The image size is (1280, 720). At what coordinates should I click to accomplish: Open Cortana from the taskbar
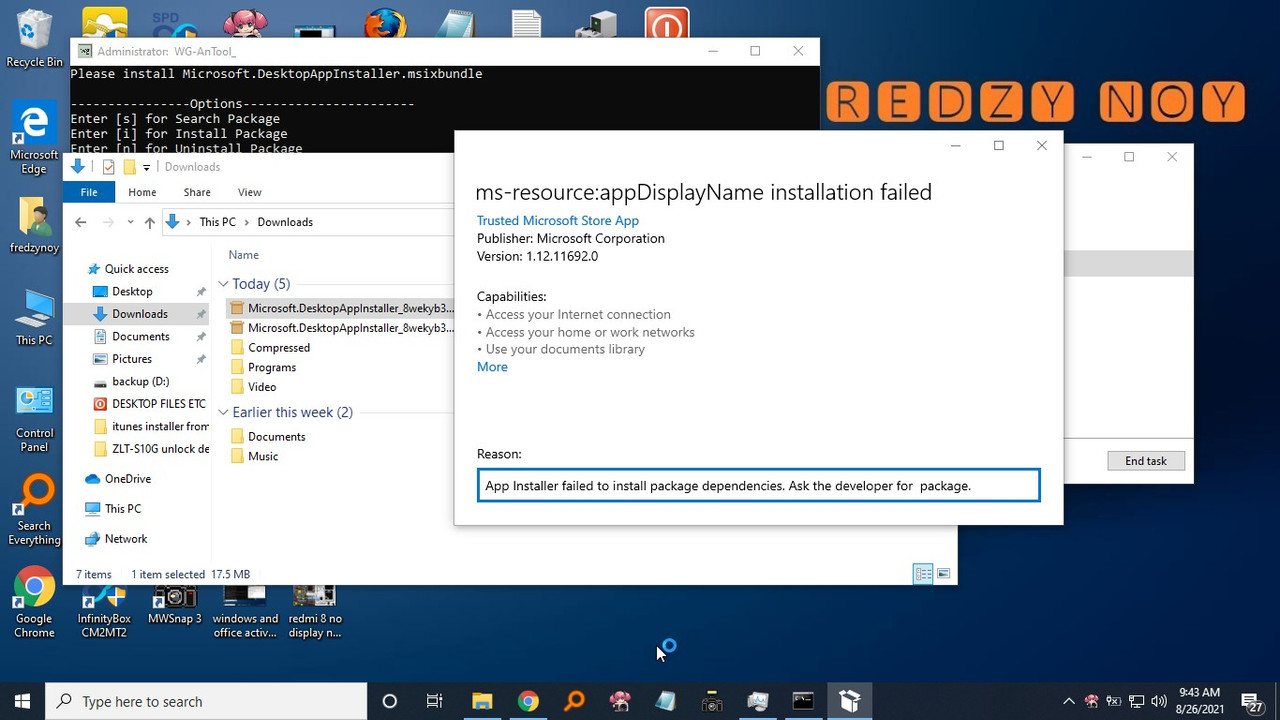(390, 701)
